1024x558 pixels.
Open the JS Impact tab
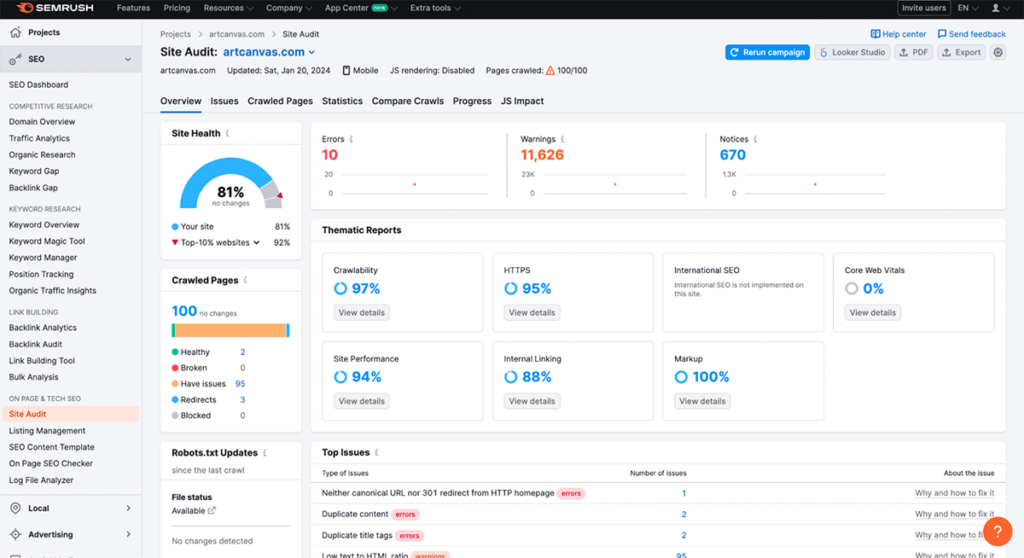click(x=522, y=101)
